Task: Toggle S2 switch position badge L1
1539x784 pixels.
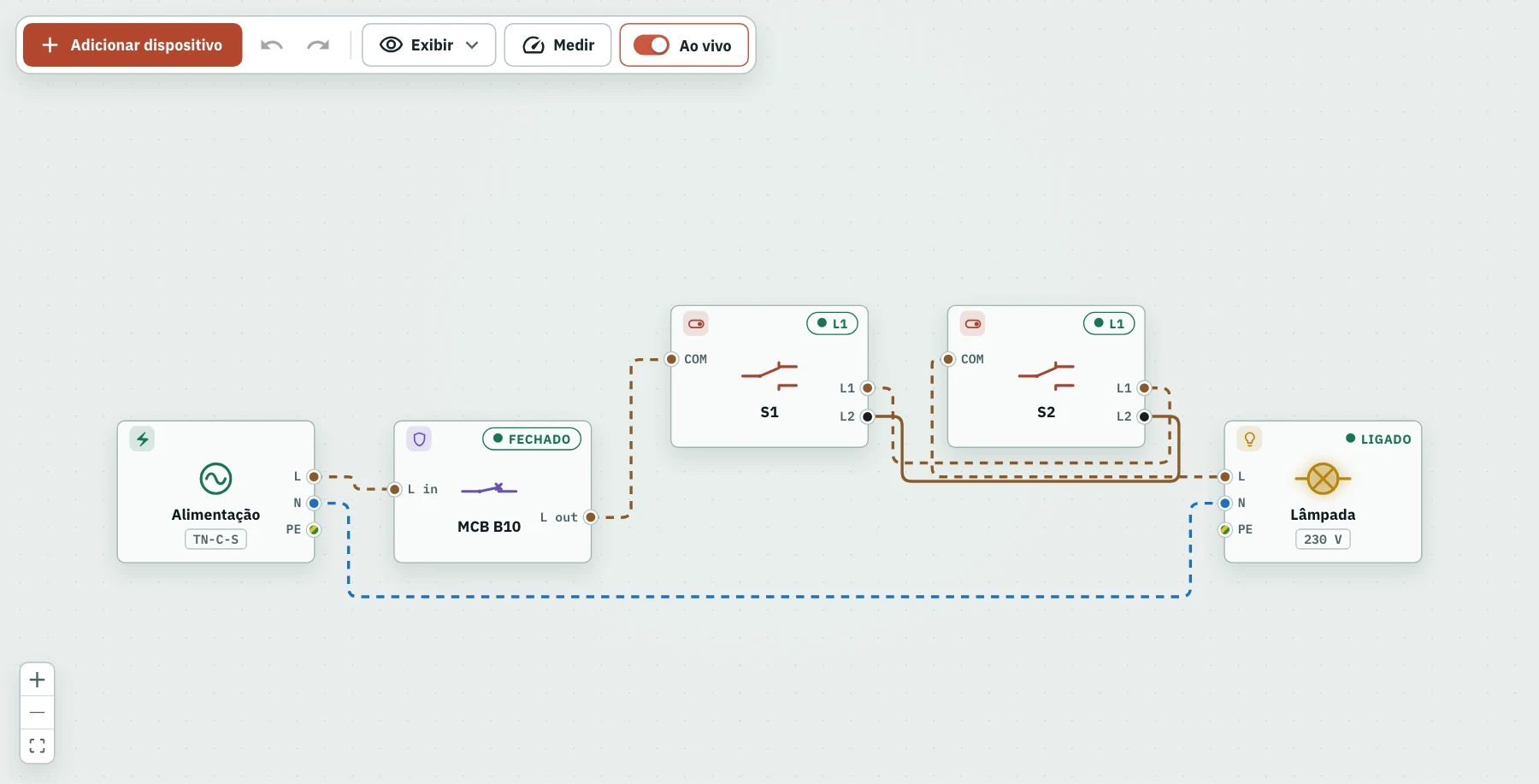Action: coord(1109,324)
